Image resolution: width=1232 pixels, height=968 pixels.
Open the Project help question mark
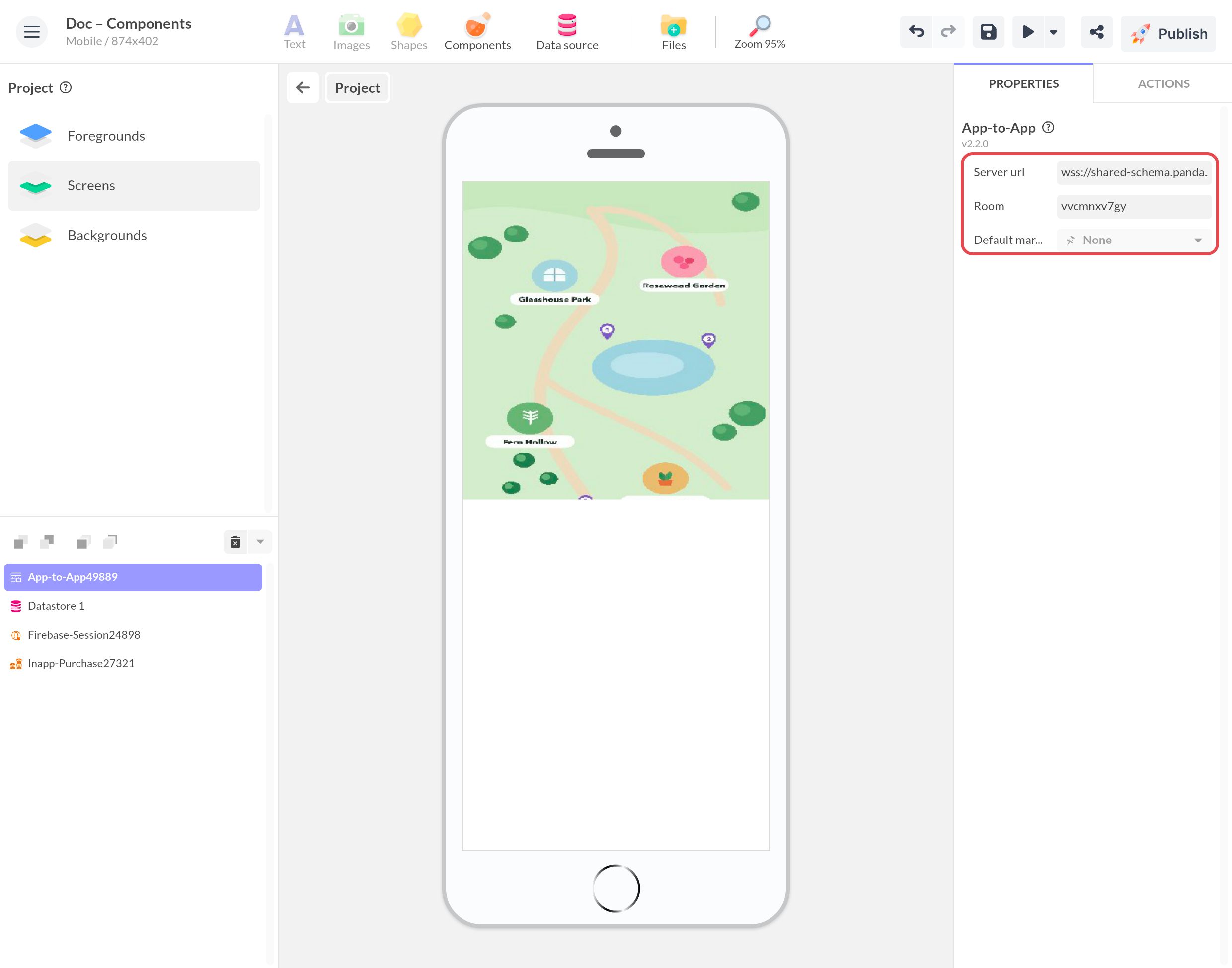coord(66,88)
